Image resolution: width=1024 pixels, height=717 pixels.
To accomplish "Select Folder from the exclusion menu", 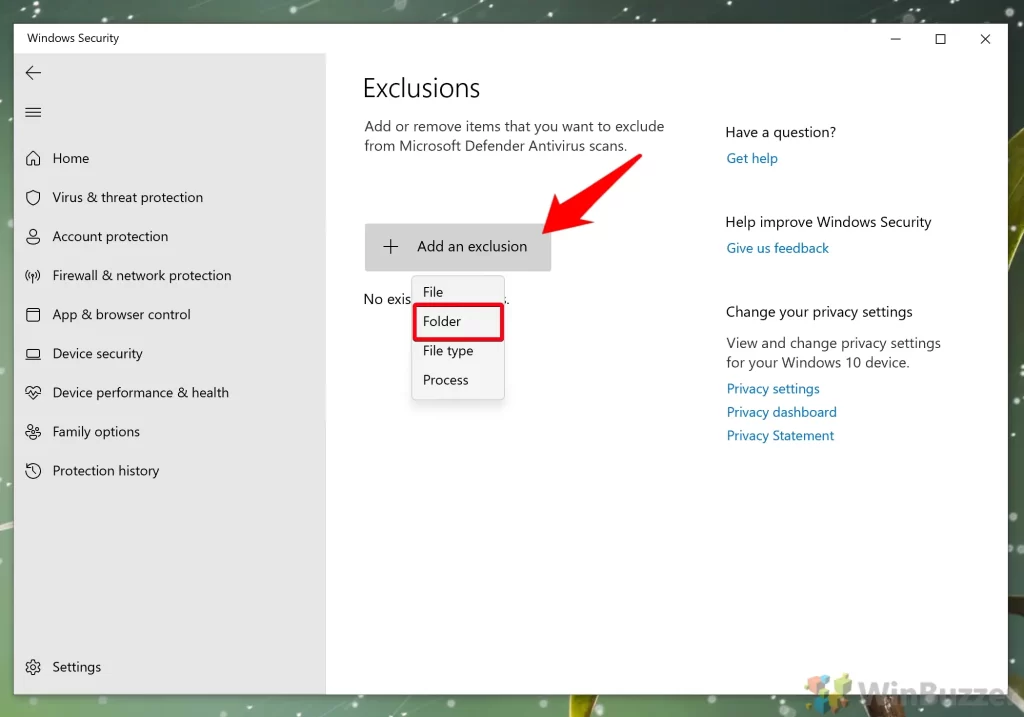I will [442, 321].
